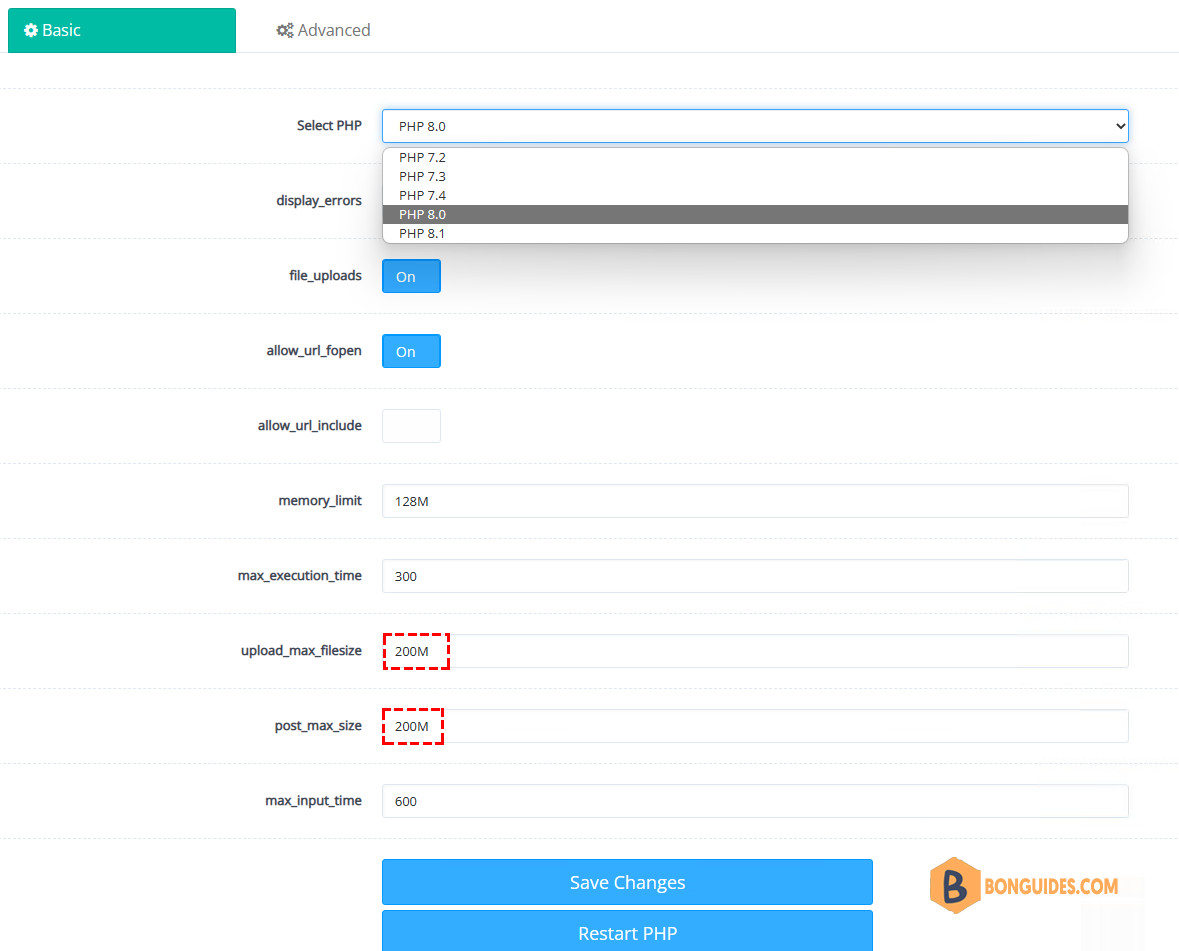Choose PHP 7.4 from the list
The width and height of the screenshot is (1179, 951).
point(755,195)
